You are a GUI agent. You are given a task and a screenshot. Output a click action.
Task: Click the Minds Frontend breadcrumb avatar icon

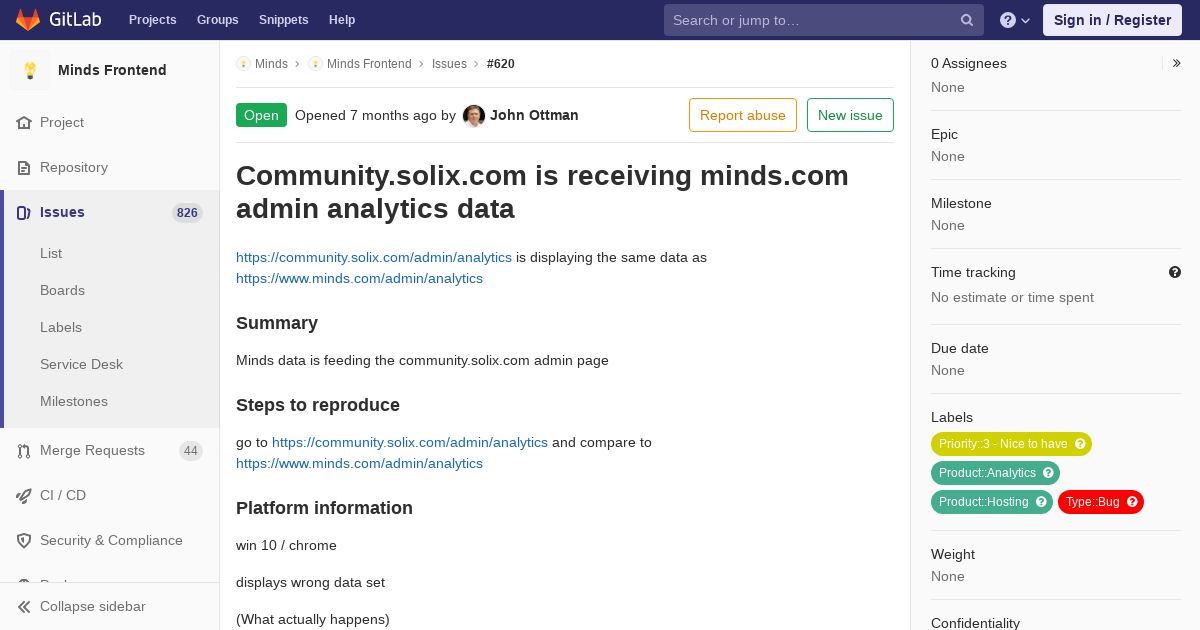tap(315, 63)
